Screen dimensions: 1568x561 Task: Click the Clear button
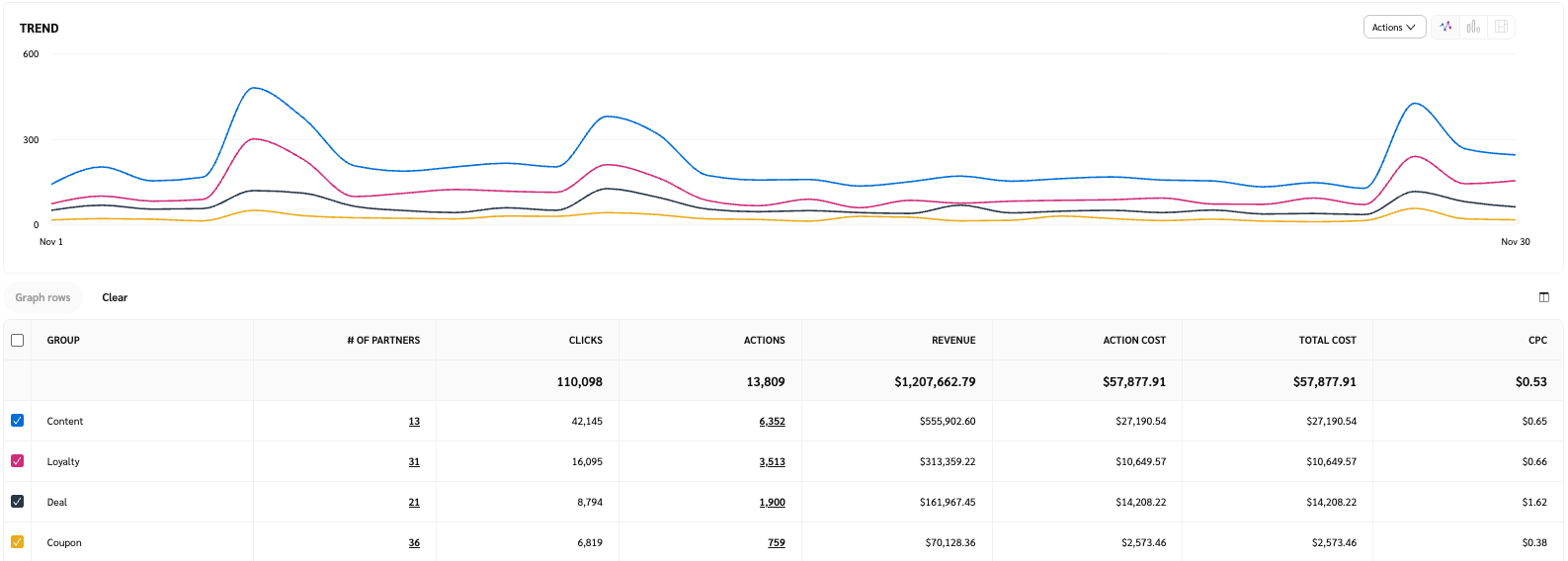(115, 297)
